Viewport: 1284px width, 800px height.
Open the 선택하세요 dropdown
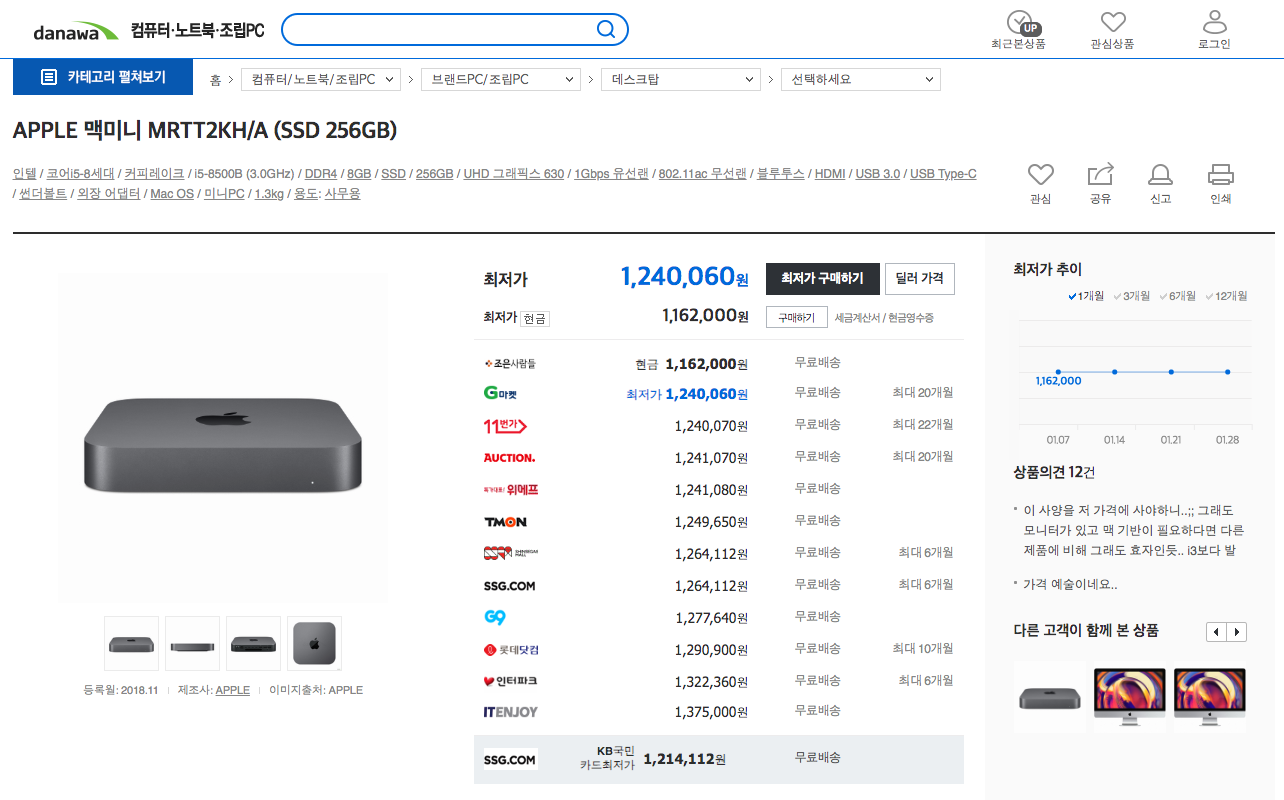(861, 79)
